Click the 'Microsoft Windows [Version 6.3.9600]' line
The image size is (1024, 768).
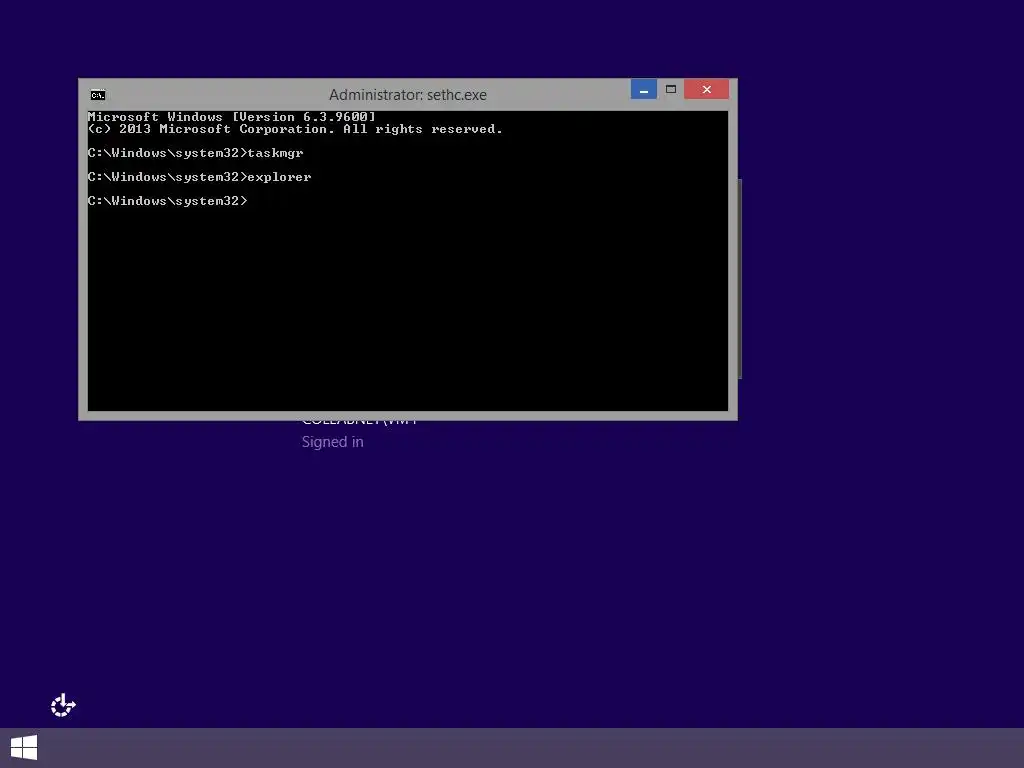(232, 117)
